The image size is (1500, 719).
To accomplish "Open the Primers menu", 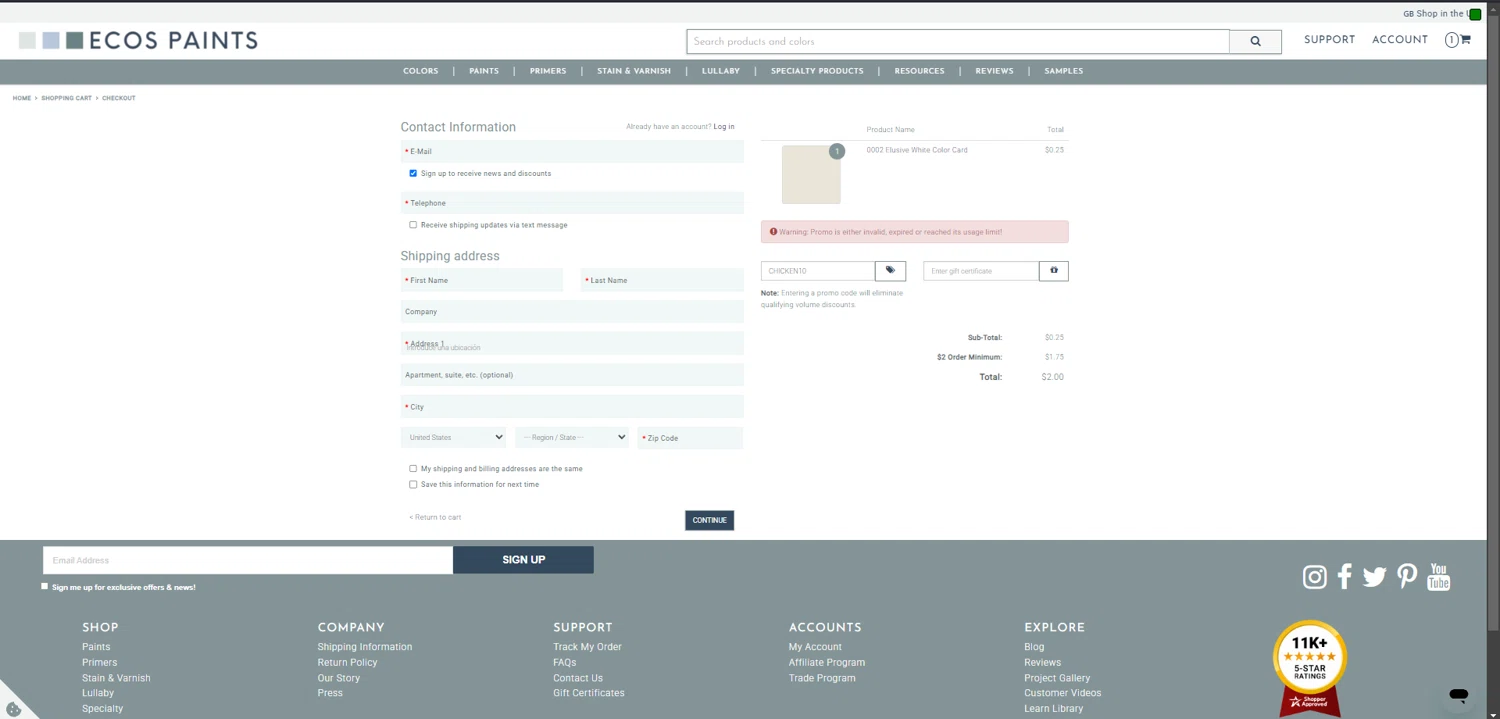I will (x=548, y=71).
